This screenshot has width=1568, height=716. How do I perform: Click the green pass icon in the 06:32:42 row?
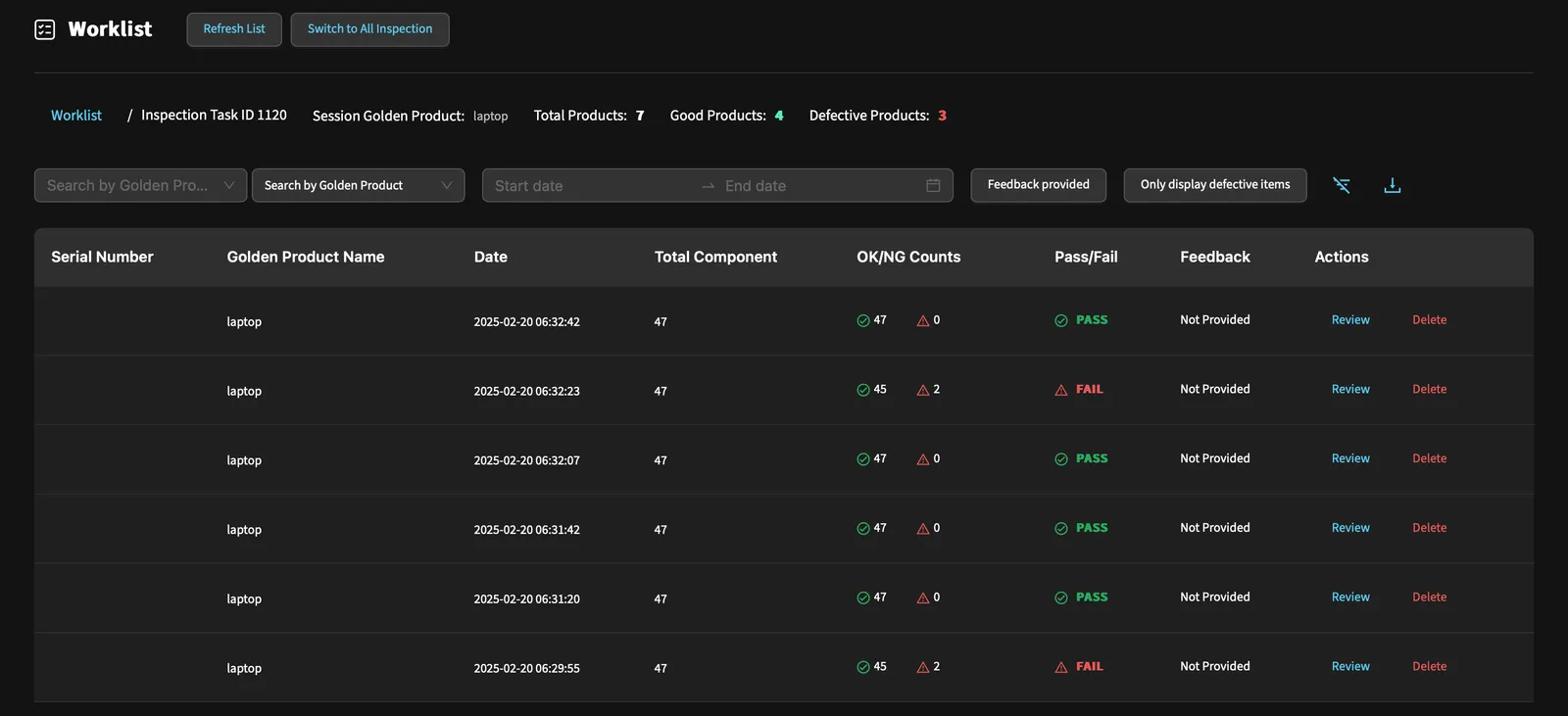click(1061, 320)
